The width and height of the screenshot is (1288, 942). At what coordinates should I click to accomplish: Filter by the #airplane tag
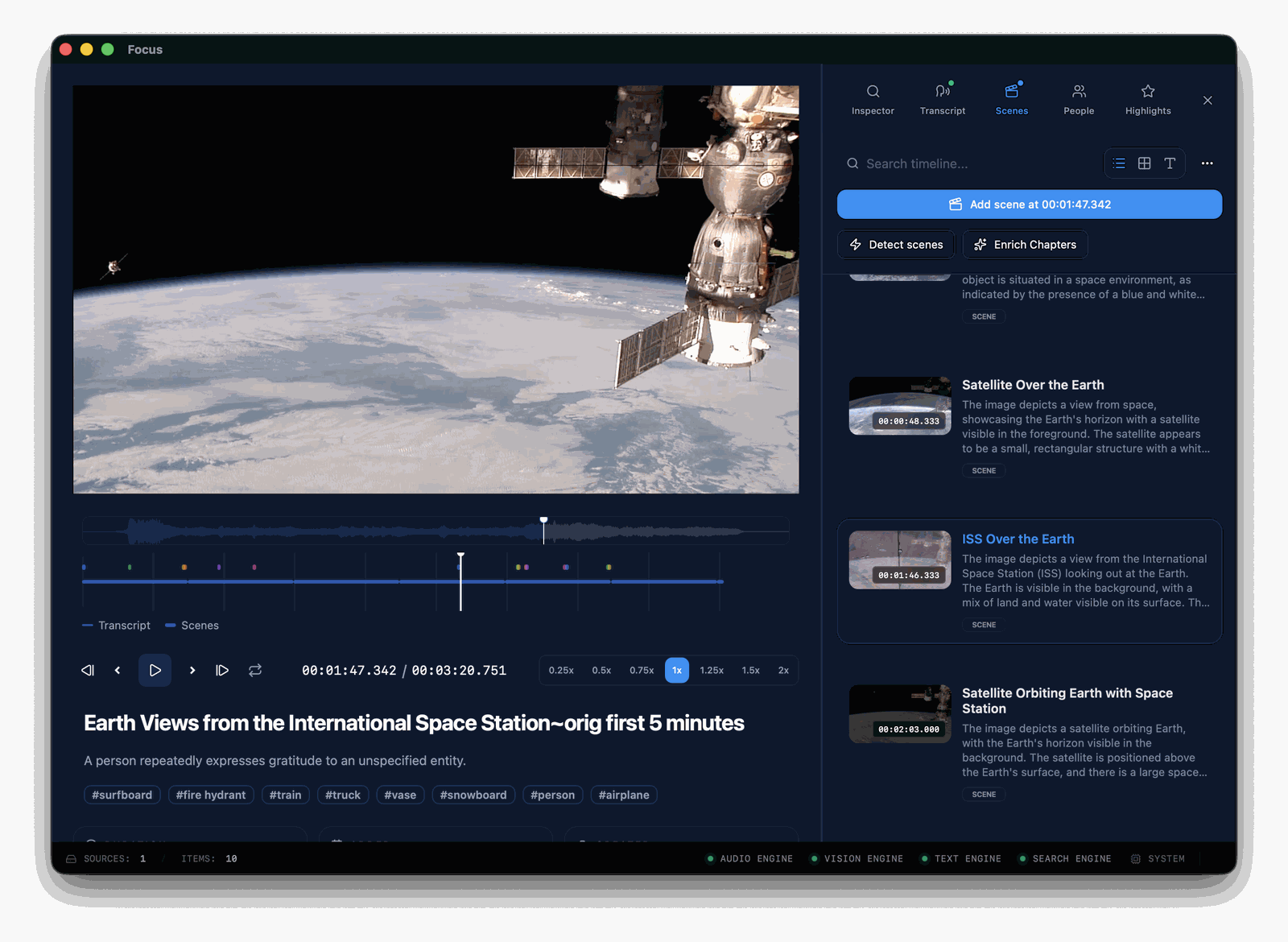[x=624, y=795]
